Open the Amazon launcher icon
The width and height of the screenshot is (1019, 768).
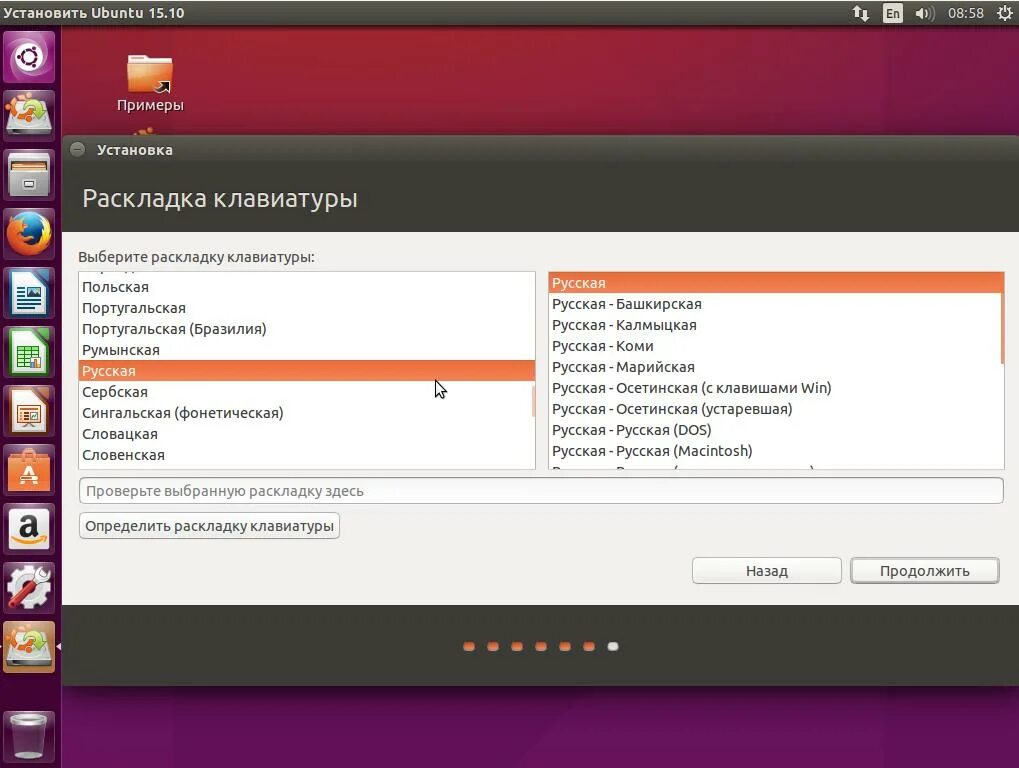coord(29,529)
